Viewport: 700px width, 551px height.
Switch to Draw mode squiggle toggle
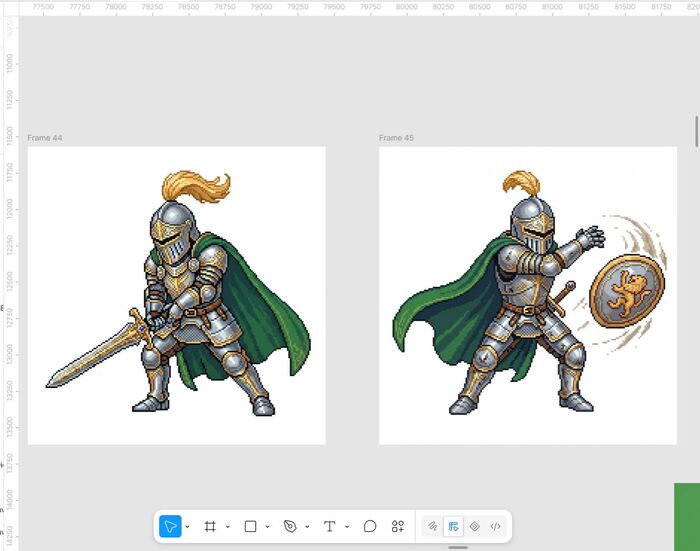click(x=432, y=526)
